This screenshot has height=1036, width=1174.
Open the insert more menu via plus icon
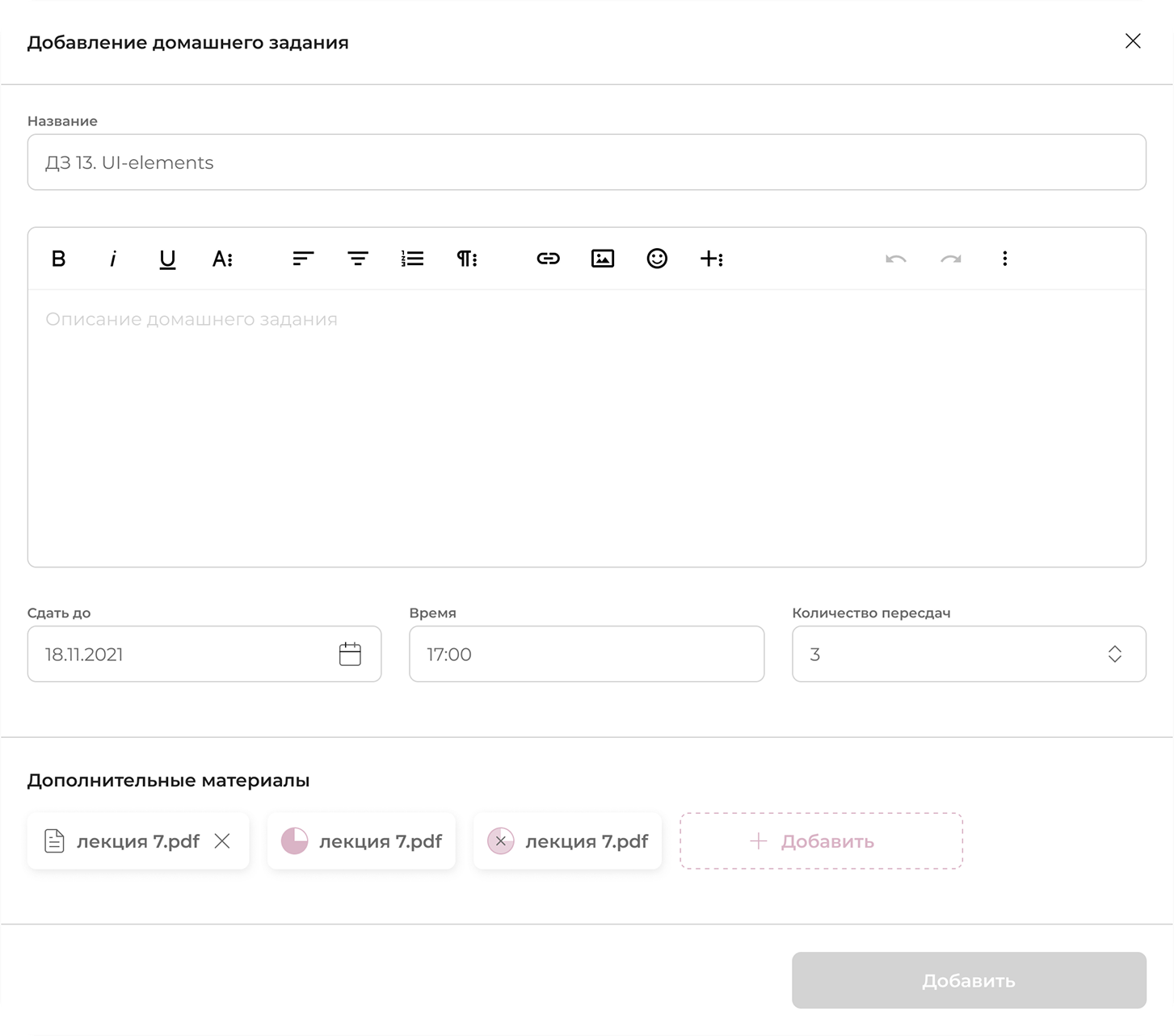click(x=712, y=259)
